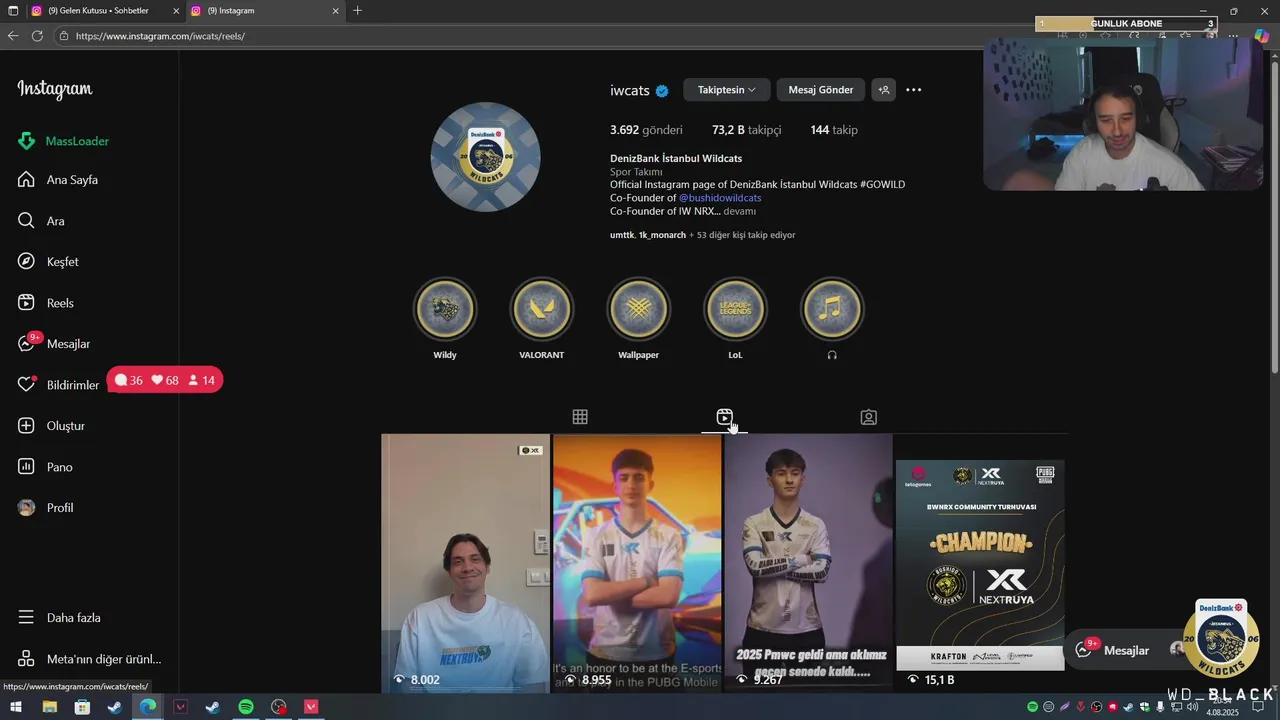Open the CHAMPION reel with 15,1 B views
Screen dimensions: 1280x720
[980, 563]
